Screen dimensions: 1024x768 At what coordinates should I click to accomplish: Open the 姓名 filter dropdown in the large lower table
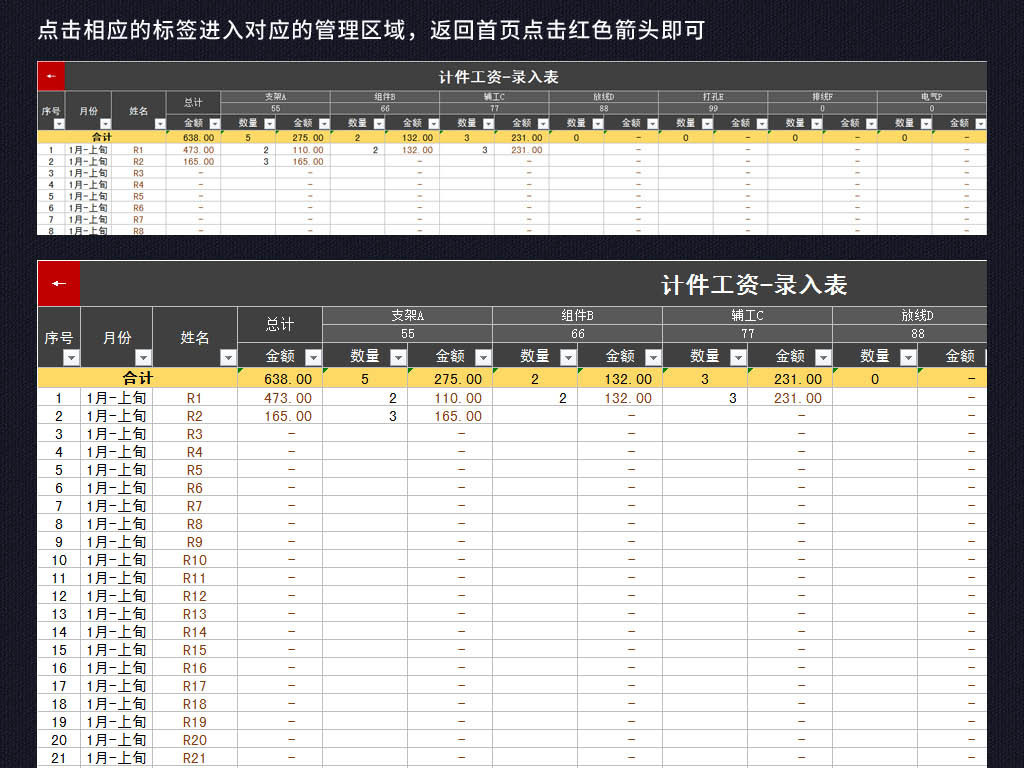click(228, 357)
